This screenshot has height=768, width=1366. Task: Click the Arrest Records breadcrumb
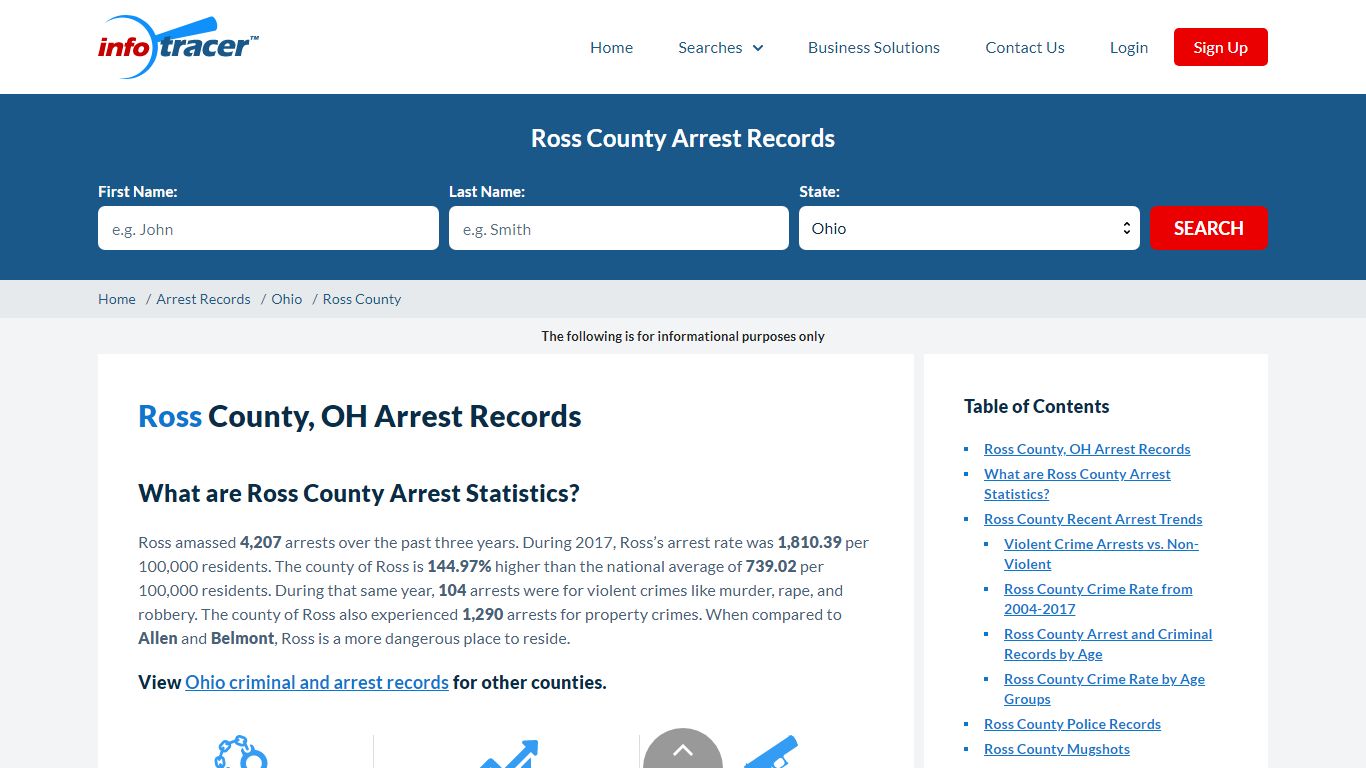[x=204, y=299]
